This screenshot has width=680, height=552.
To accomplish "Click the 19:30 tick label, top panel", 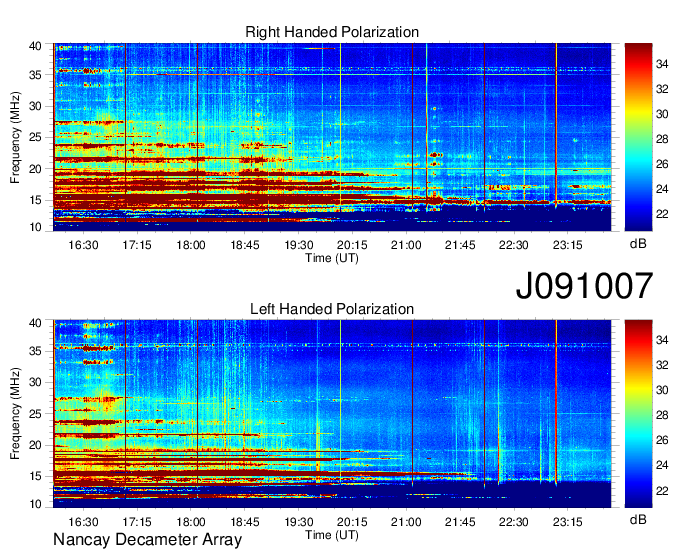I will (299, 245).
